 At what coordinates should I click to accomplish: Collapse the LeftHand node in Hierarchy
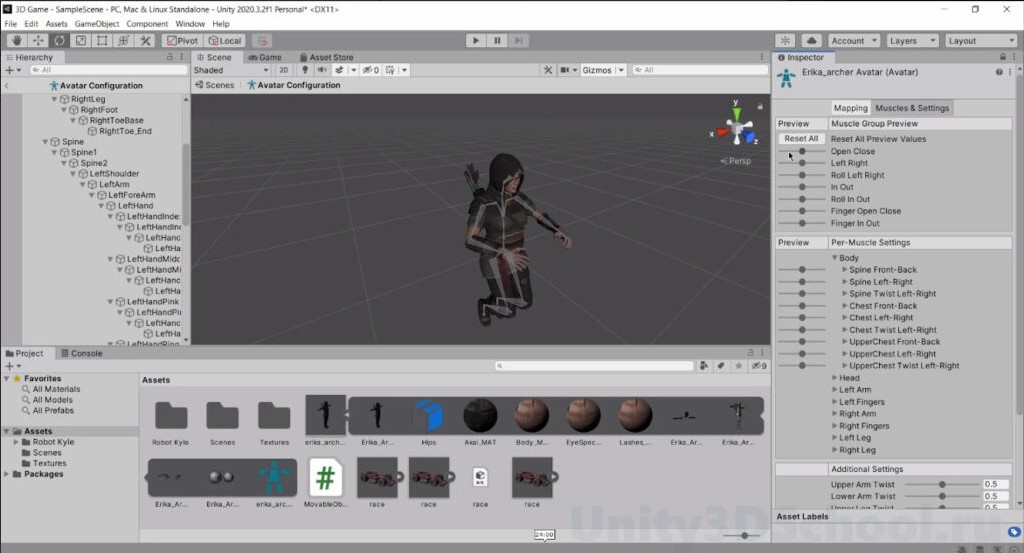click(x=101, y=206)
